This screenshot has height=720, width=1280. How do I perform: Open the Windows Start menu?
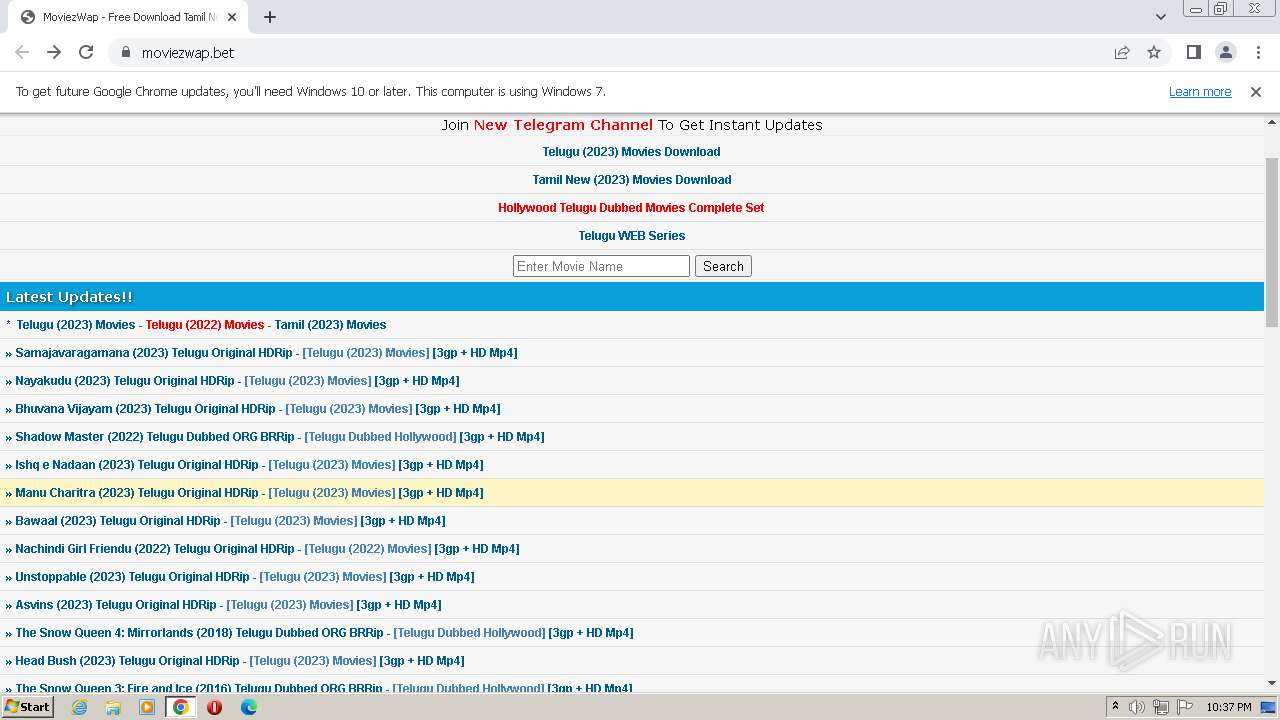coord(28,707)
